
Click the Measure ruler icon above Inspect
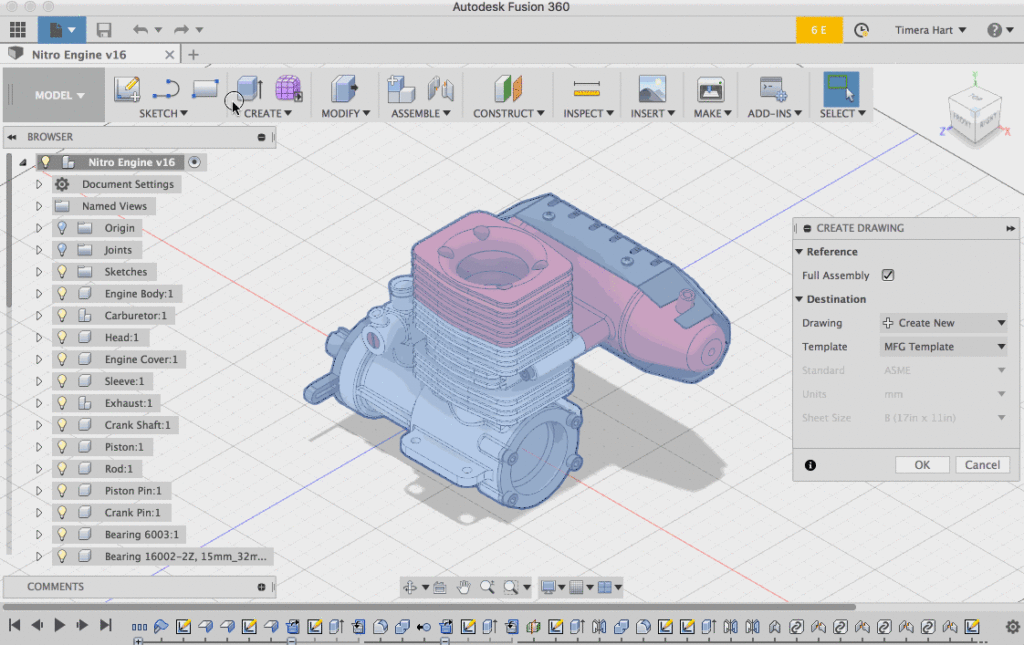pyautogui.click(x=586, y=89)
